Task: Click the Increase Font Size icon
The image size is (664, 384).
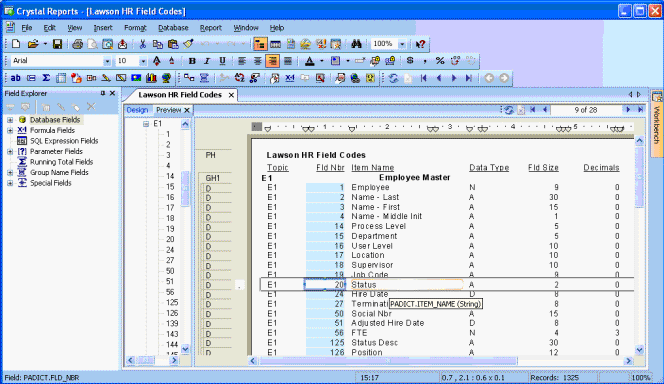Action: pos(157,61)
